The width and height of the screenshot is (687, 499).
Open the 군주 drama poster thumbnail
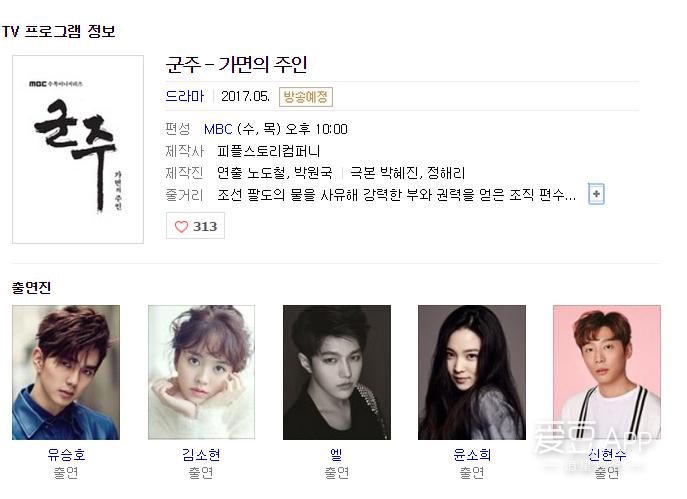(x=78, y=149)
